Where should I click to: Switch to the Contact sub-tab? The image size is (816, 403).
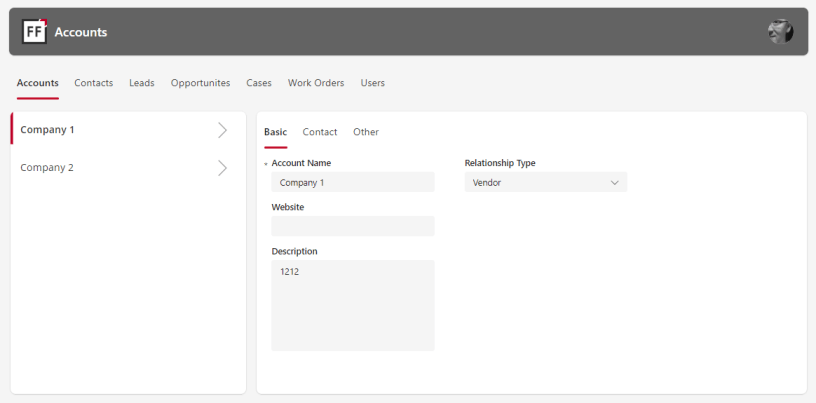(320, 132)
